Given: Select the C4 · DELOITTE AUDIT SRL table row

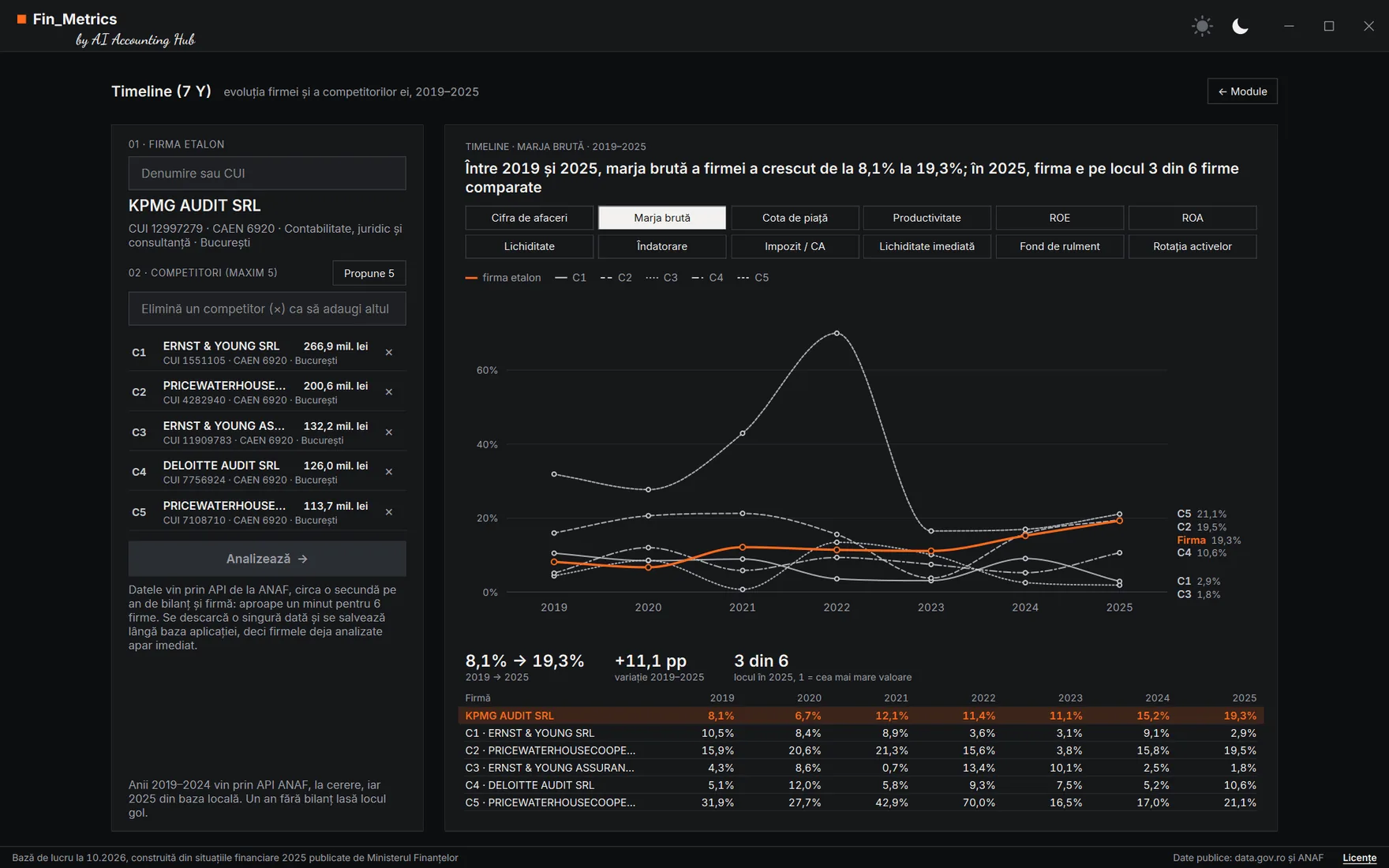Looking at the screenshot, I should [x=861, y=785].
